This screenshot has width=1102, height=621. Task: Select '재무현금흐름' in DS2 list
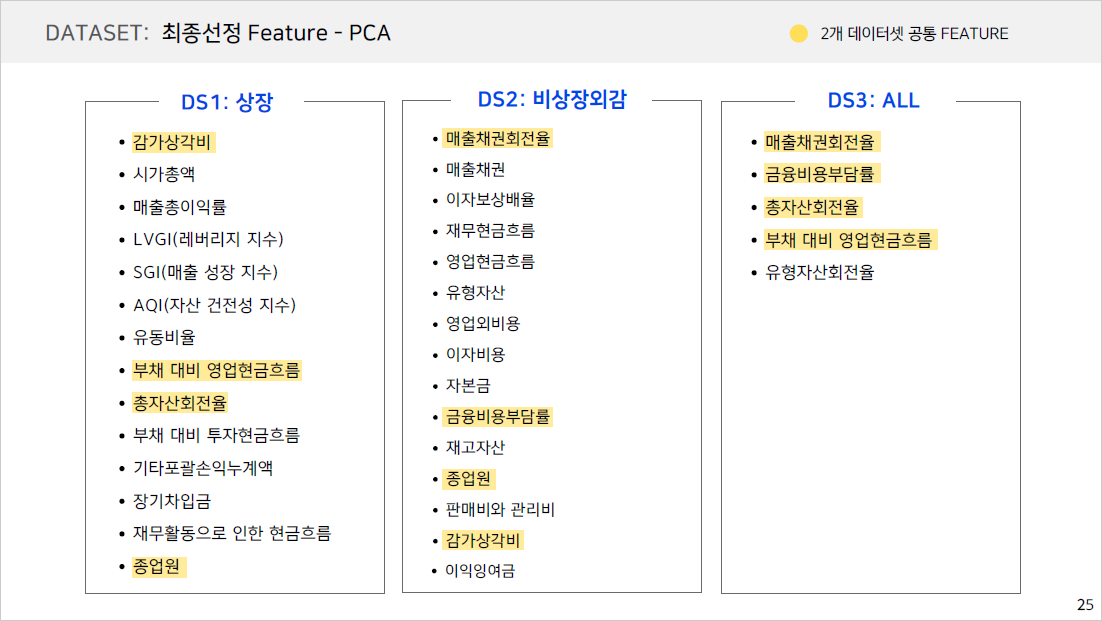click(x=490, y=230)
